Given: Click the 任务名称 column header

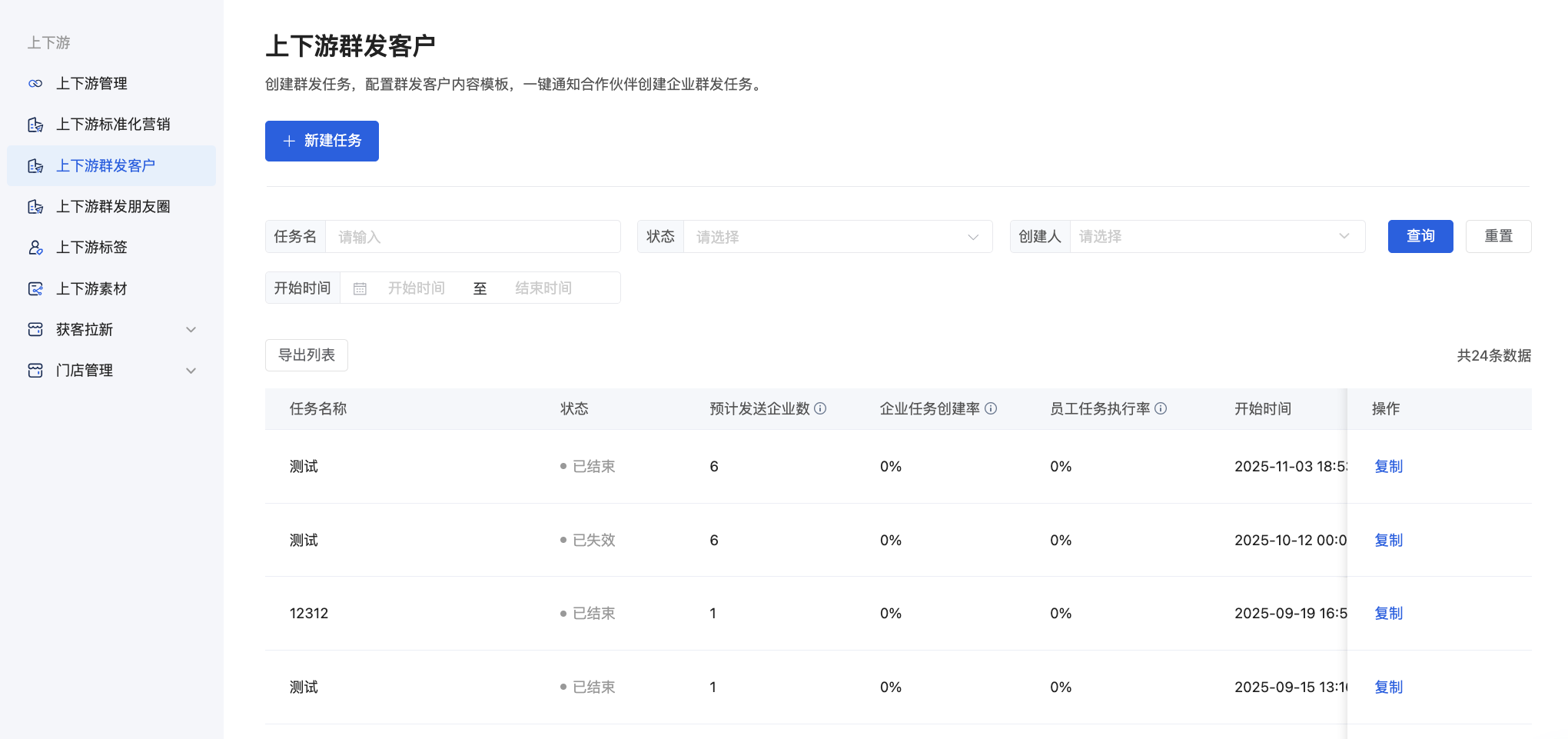Looking at the screenshot, I should tap(318, 409).
